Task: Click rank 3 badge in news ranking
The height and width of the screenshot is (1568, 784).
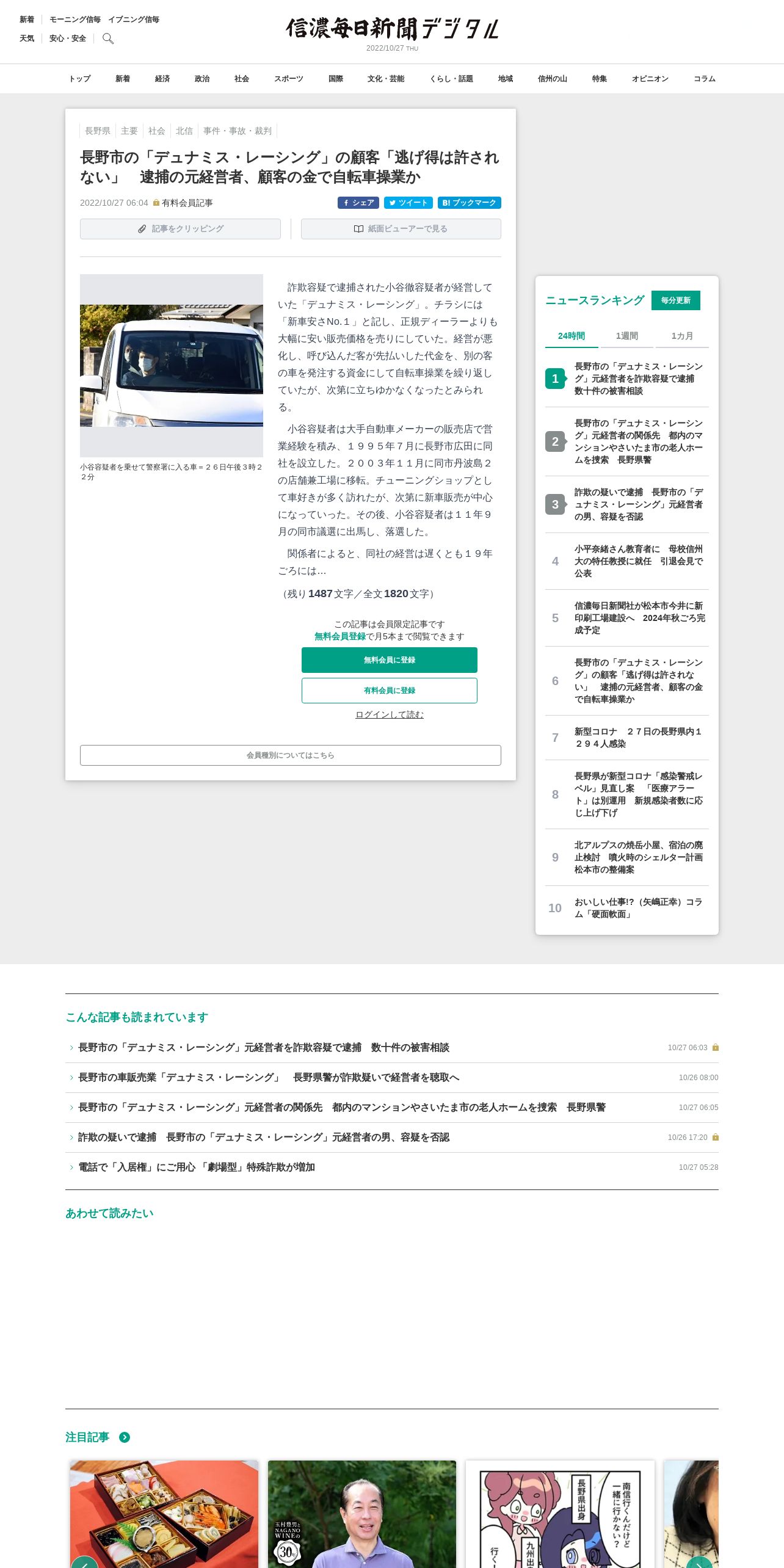Action: tap(555, 504)
